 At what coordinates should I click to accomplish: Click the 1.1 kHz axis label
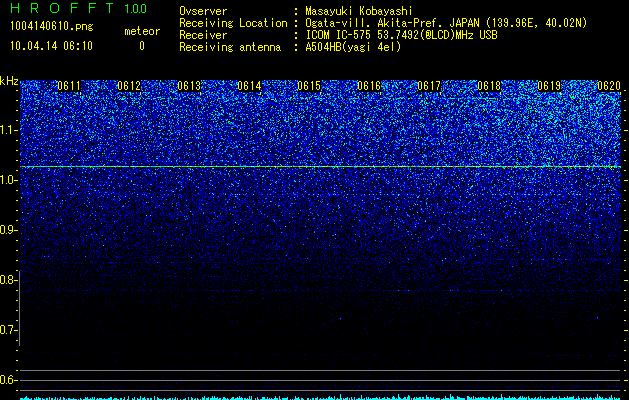pos(7,130)
